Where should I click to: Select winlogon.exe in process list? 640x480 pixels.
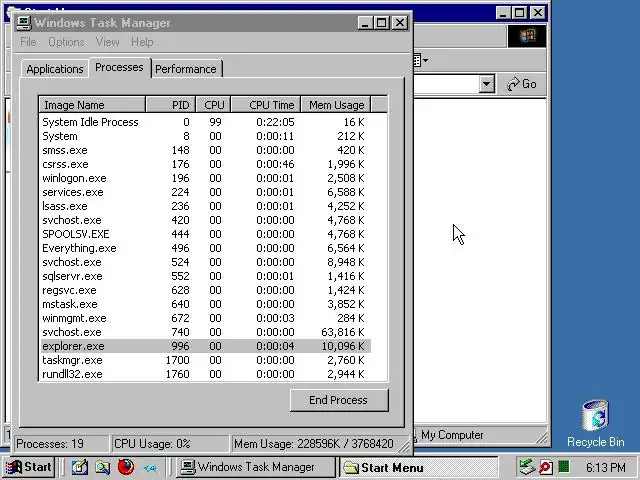click(x=205, y=178)
